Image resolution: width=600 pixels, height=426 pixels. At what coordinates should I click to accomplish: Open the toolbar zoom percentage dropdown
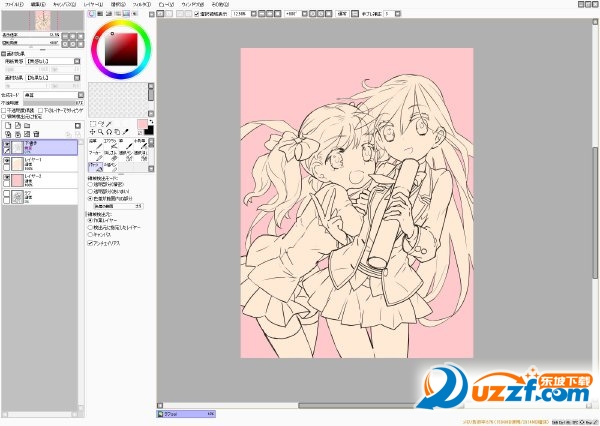tap(254, 14)
